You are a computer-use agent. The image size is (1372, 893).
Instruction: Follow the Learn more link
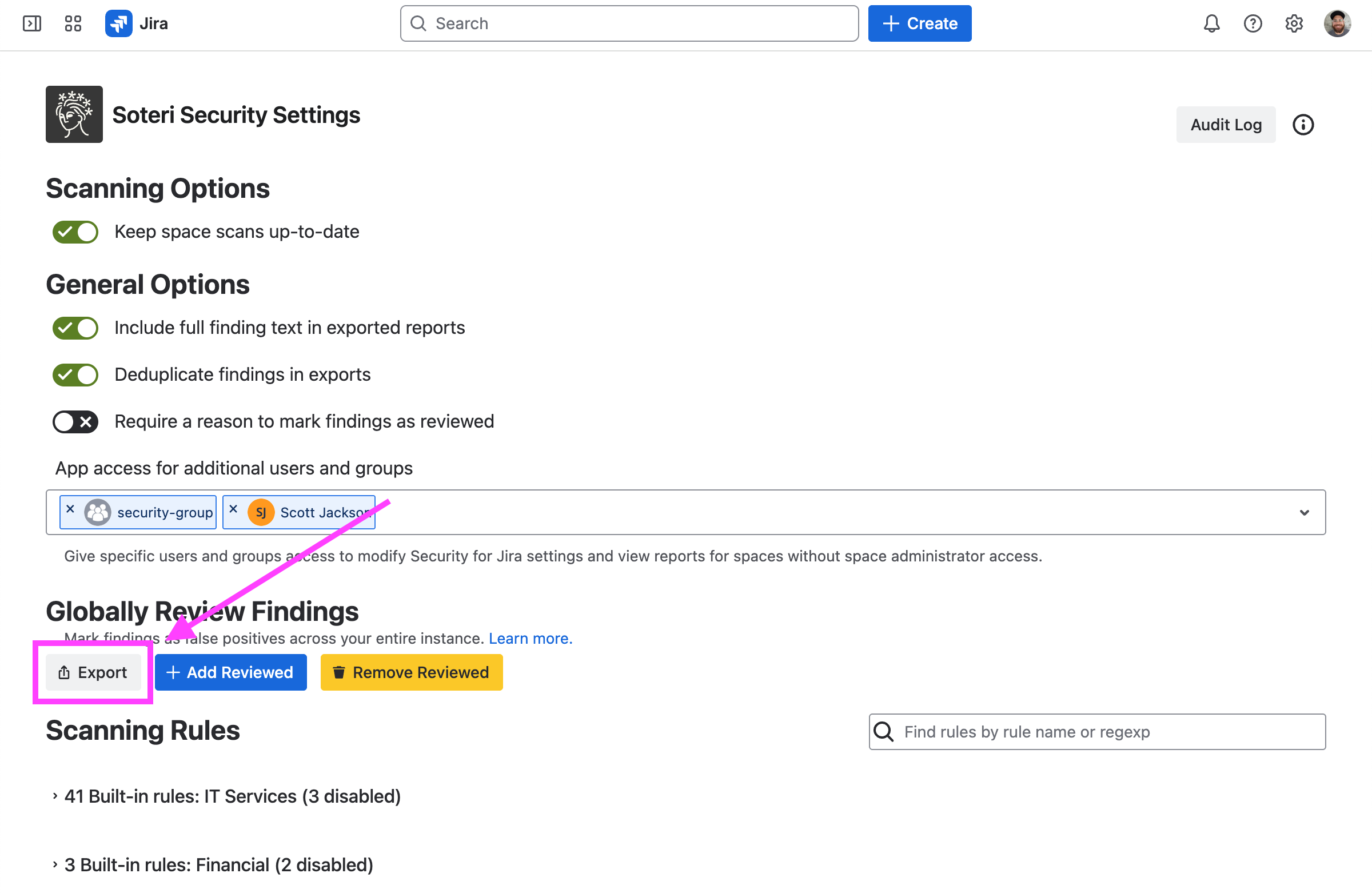click(x=531, y=639)
